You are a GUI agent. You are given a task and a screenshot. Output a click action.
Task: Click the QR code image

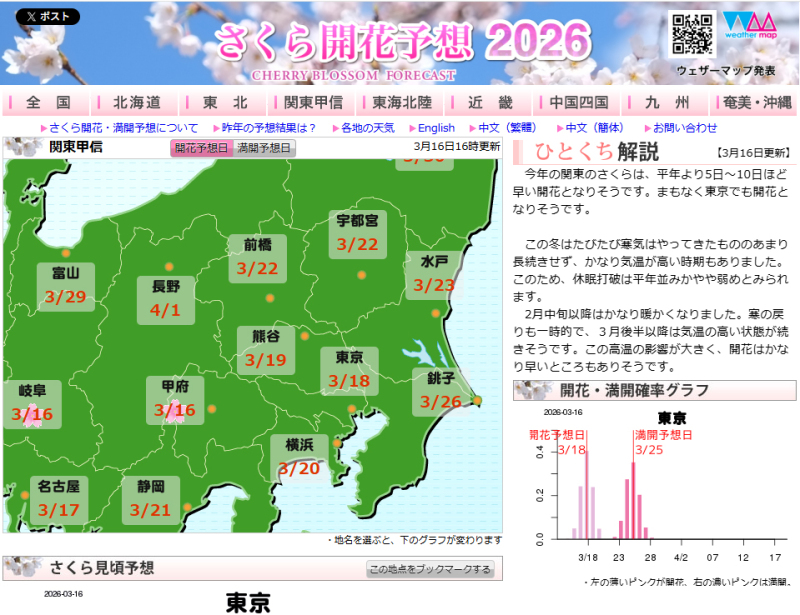click(x=692, y=35)
